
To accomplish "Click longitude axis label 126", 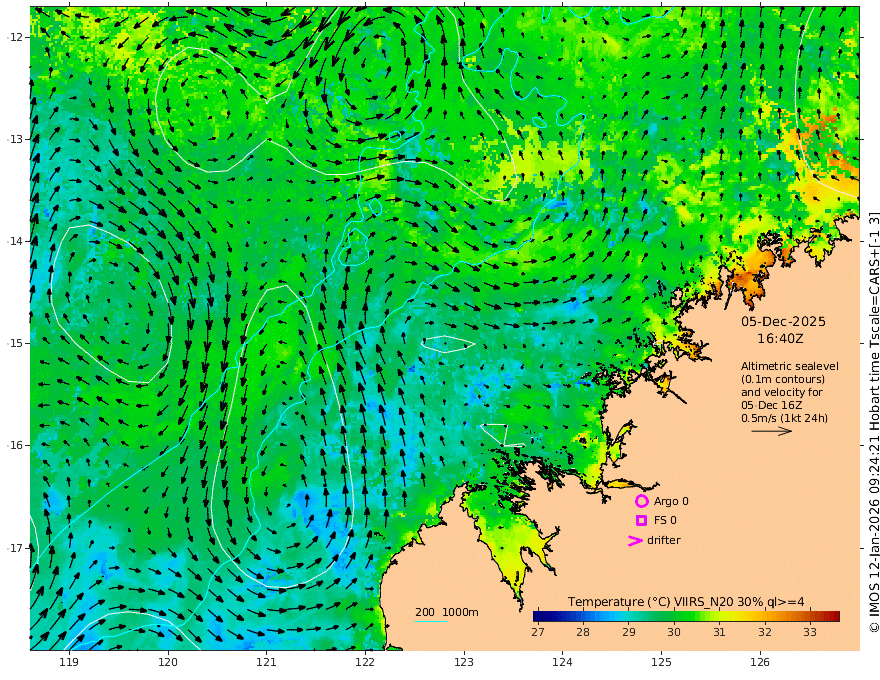I will tap(760, 662).
